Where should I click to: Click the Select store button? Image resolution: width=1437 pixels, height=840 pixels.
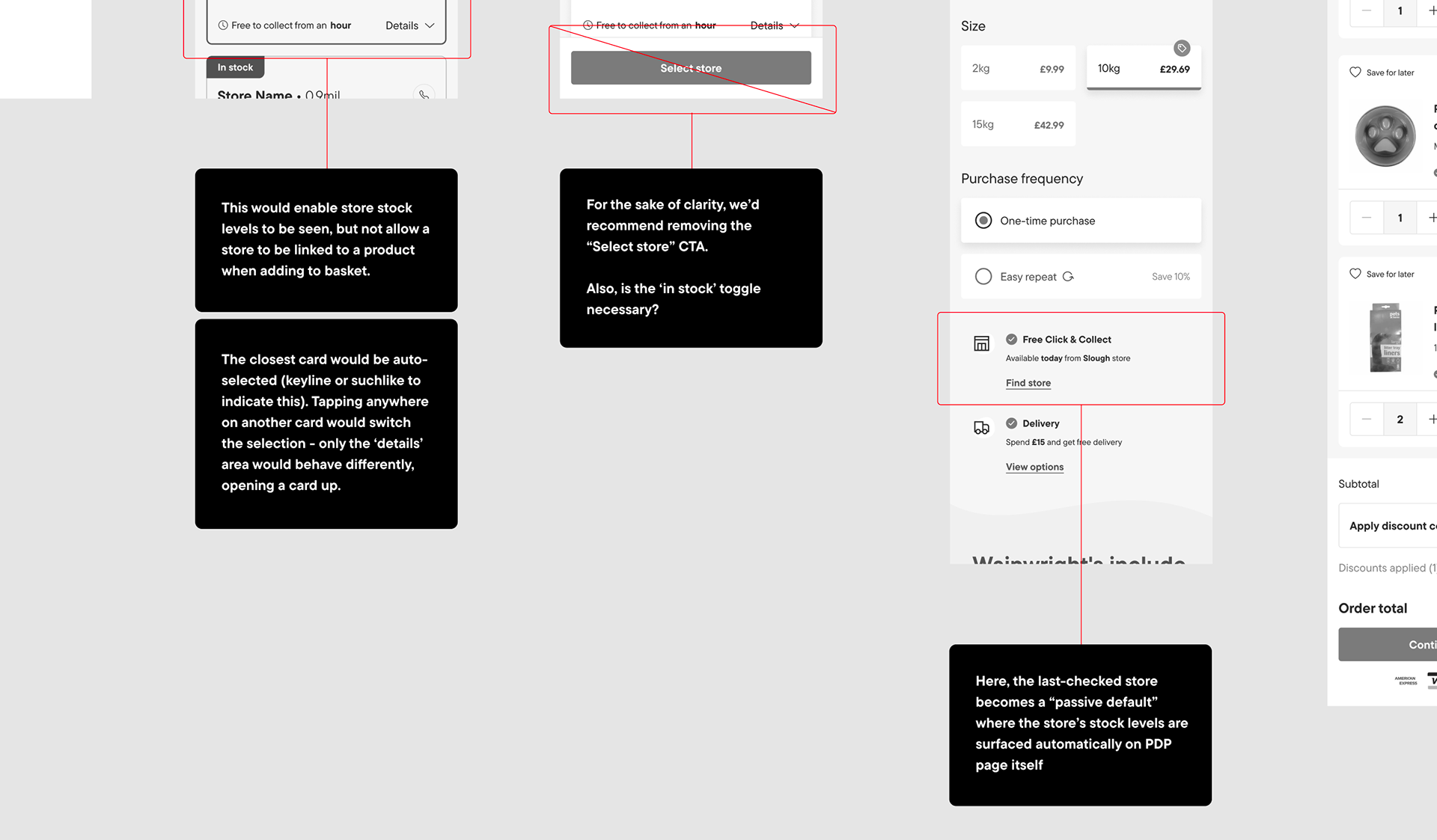691,68
